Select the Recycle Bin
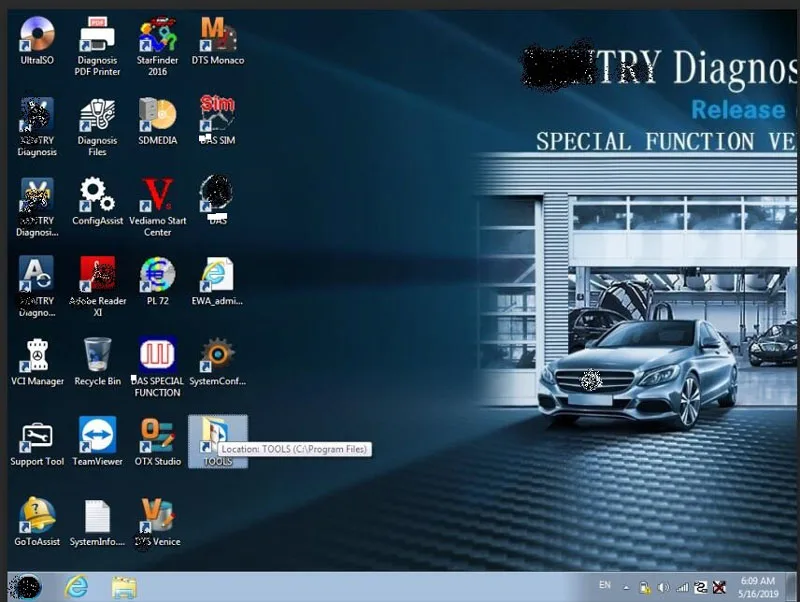This screenshot has height=602, width=800. click(97, 362)
